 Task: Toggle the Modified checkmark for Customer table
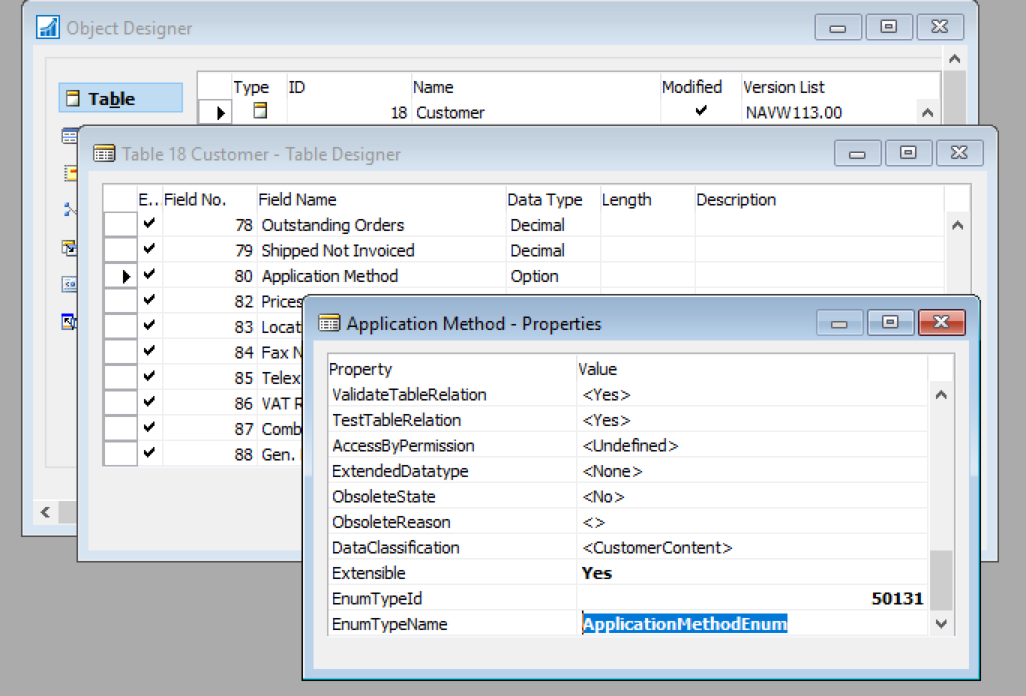pos(700,112)
